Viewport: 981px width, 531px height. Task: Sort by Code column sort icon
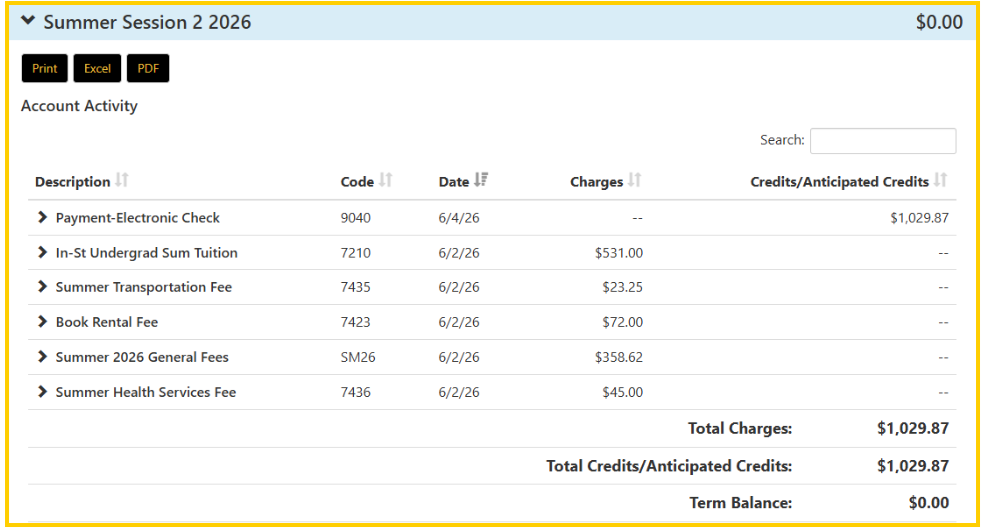point(386,180)
